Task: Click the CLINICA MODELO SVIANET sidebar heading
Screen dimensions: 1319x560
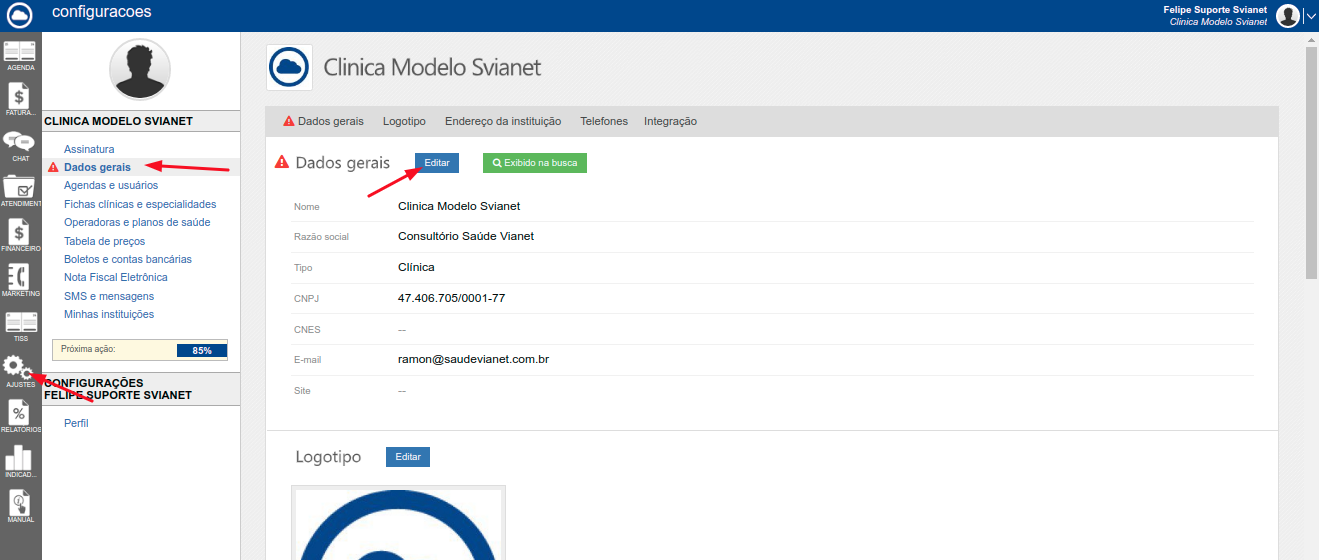Action: point(119,121)
